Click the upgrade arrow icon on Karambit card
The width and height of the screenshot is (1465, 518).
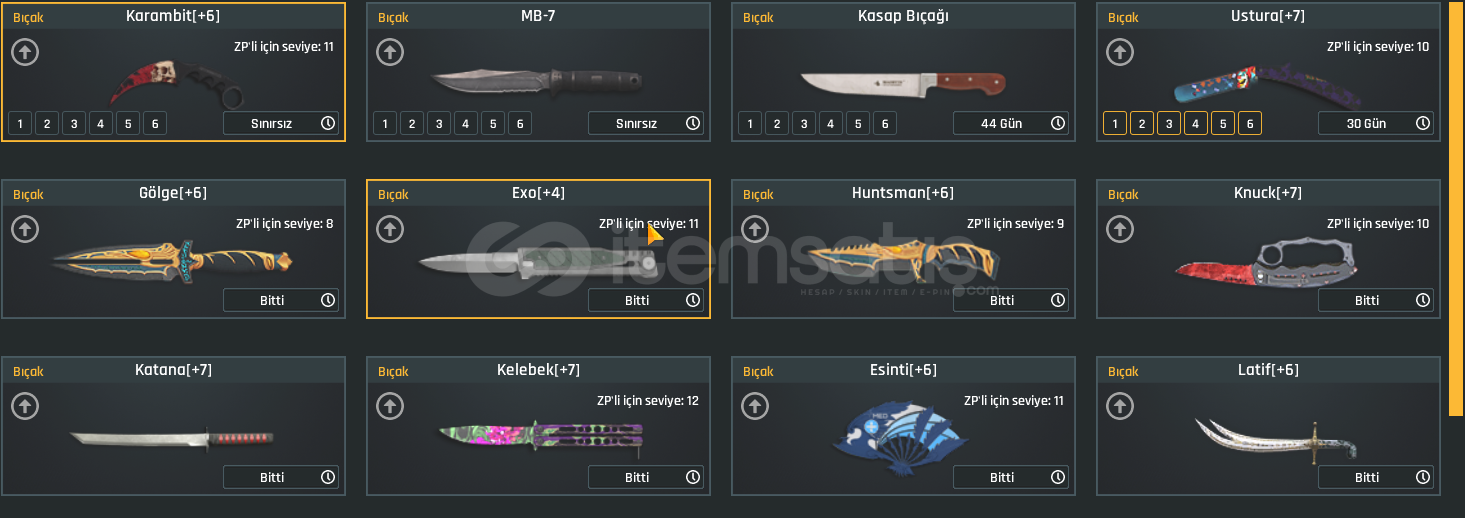coord(25,52)
